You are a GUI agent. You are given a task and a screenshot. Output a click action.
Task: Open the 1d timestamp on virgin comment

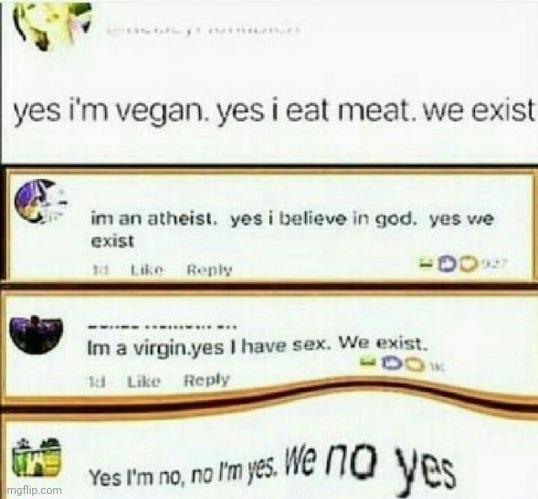pos(96,381)
